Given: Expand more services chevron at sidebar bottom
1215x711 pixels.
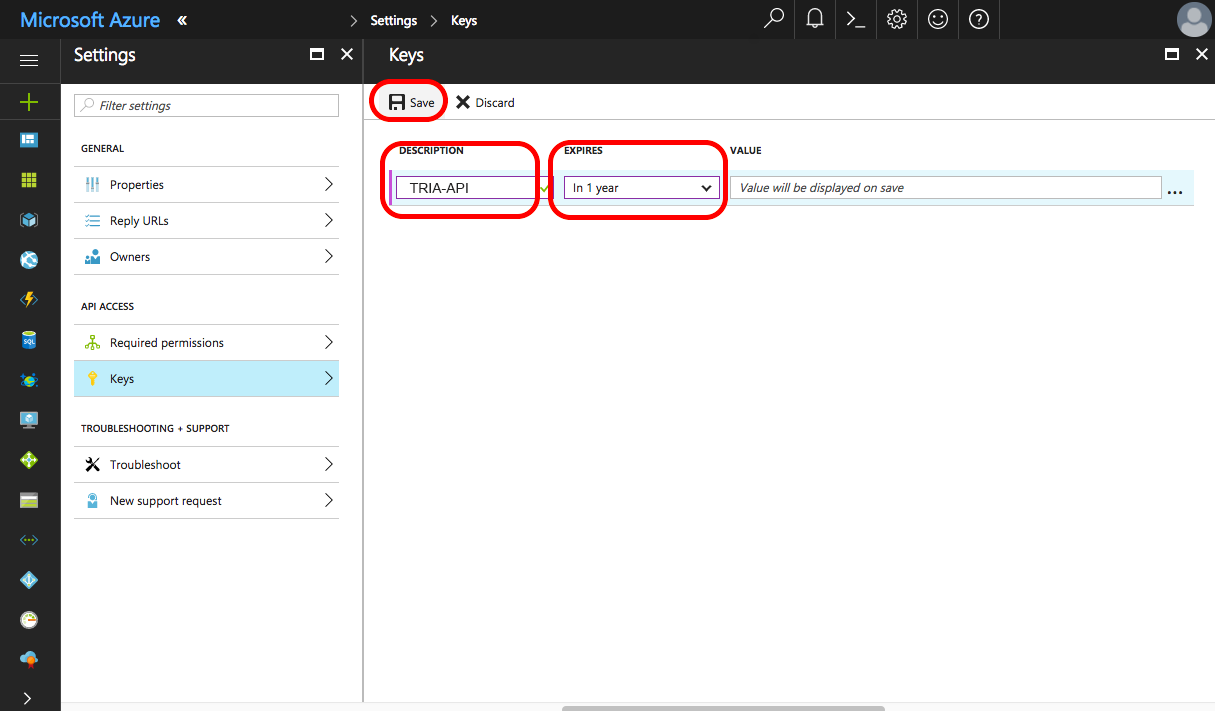Looking at the screenshot, I should (x=28, y=698).
